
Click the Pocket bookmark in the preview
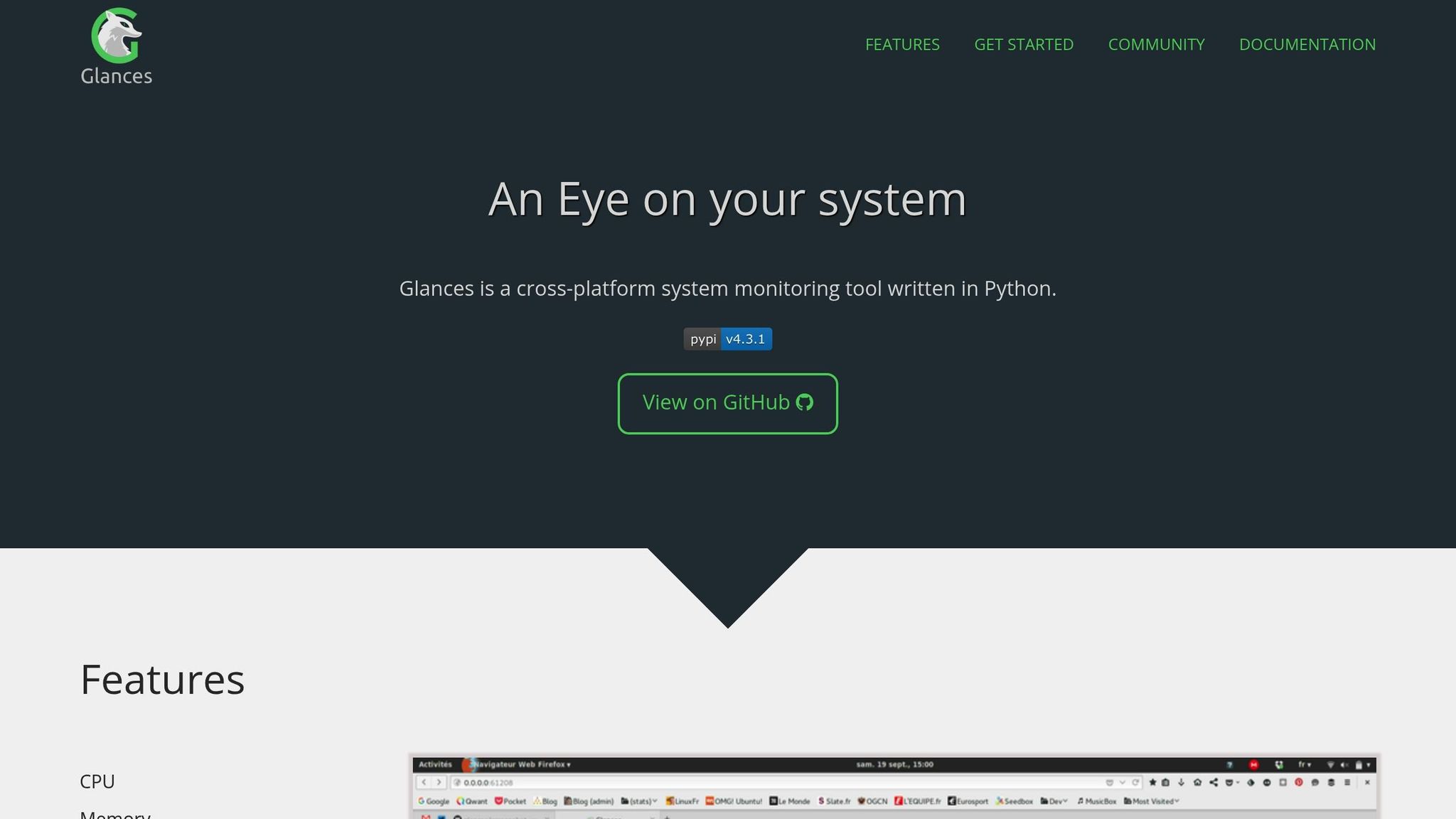pyautogui.click(x=510, y=801)
